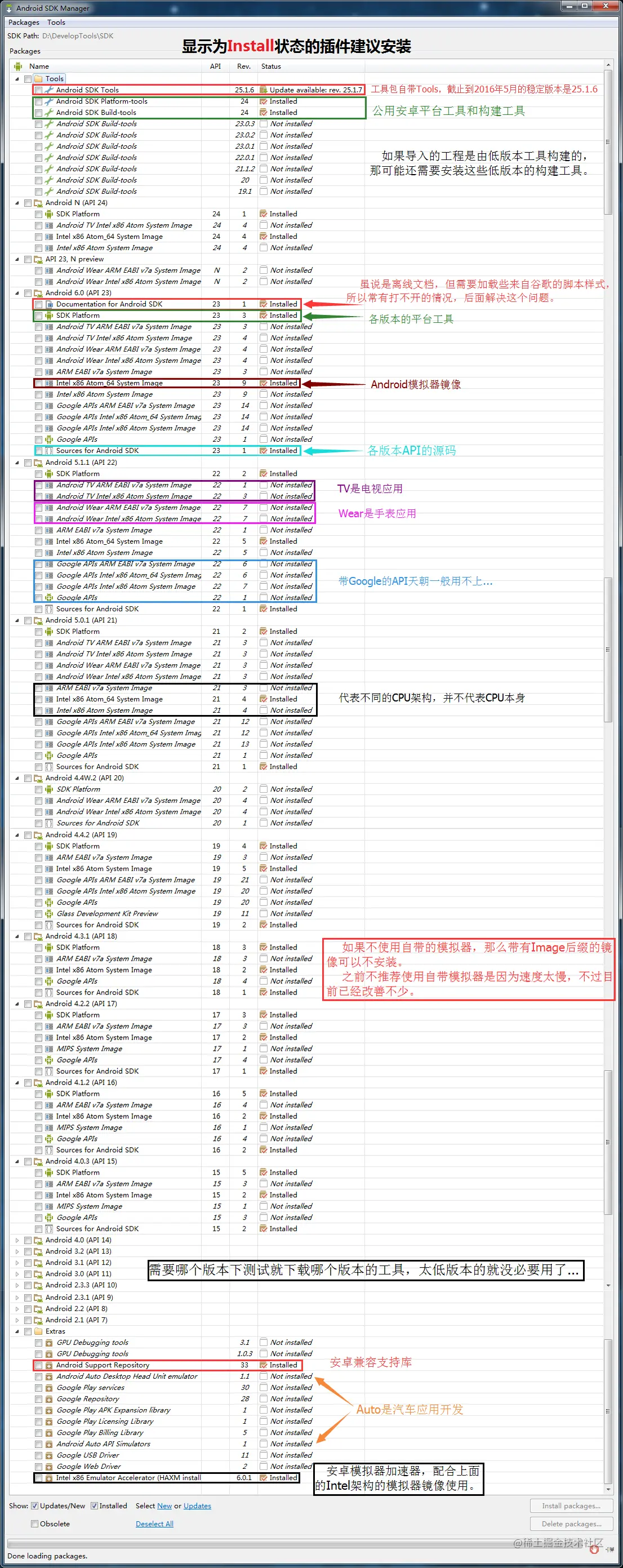623x1568 pixels.
Task: Sort by the API column header
Action: point(215,66)
